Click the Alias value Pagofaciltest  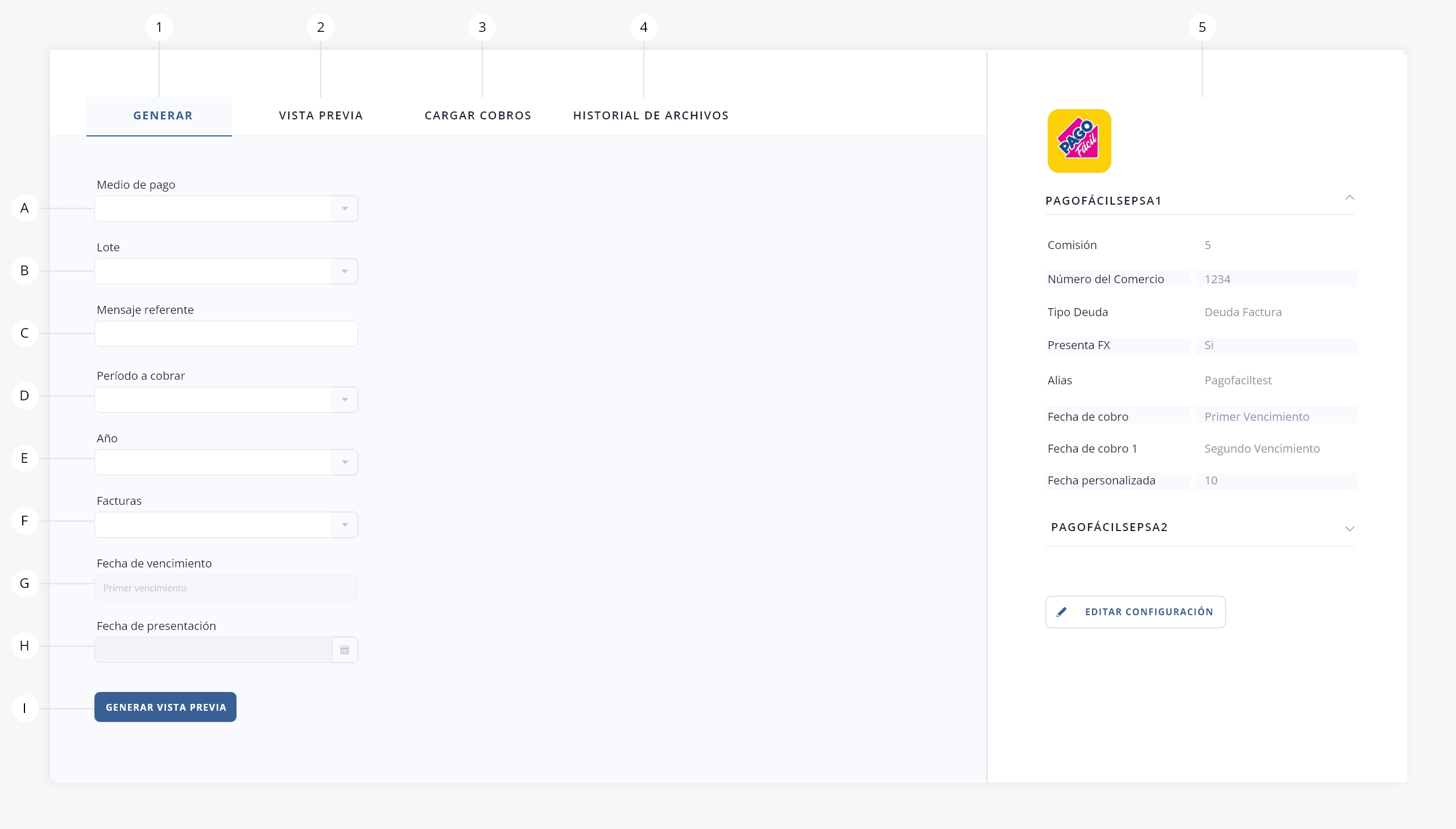[x=1238, y=380]
